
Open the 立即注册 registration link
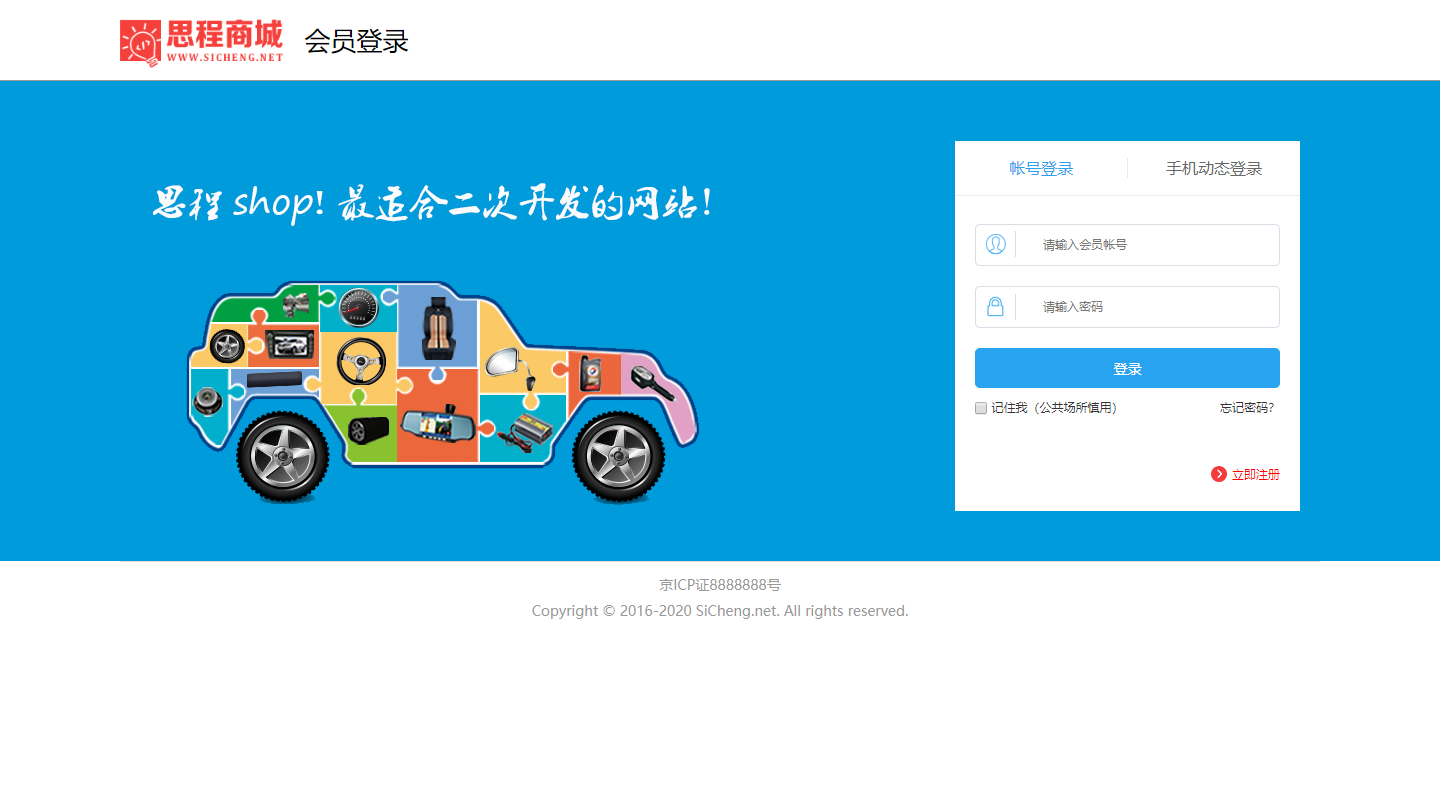tap(1255, 475)
